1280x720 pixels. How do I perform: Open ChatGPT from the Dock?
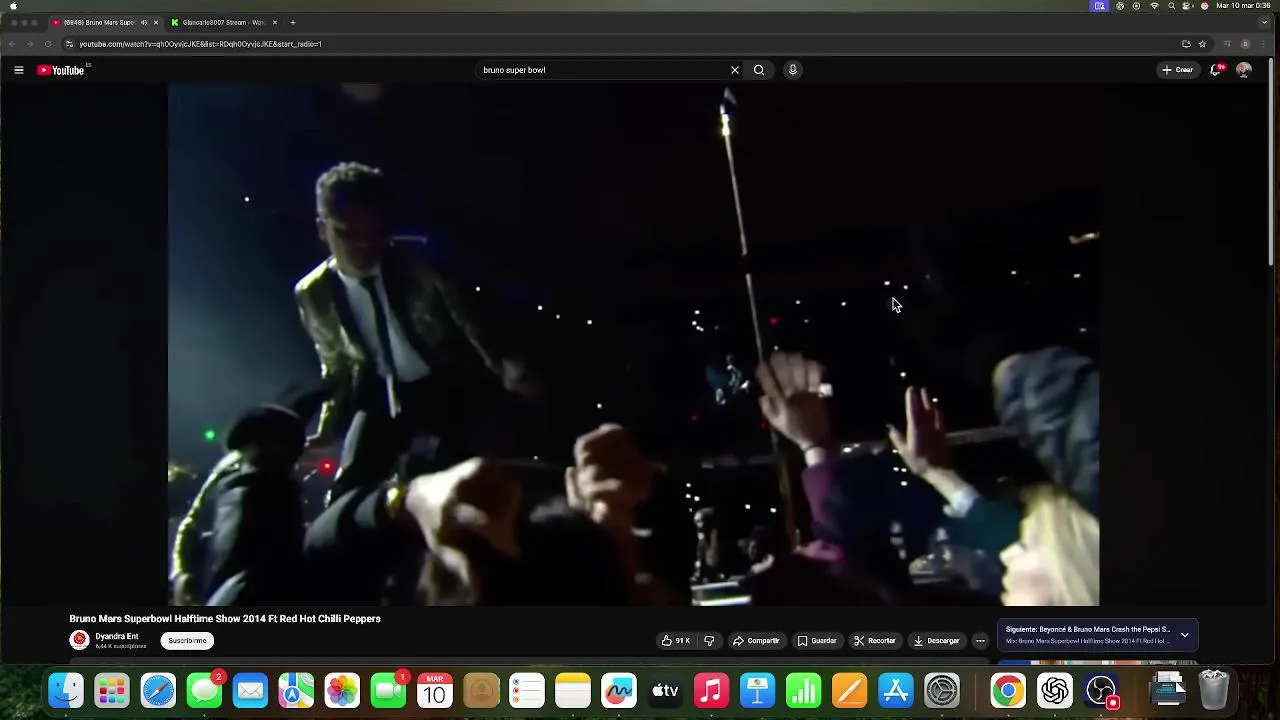pyautogui.click(x=1054, y=690)
